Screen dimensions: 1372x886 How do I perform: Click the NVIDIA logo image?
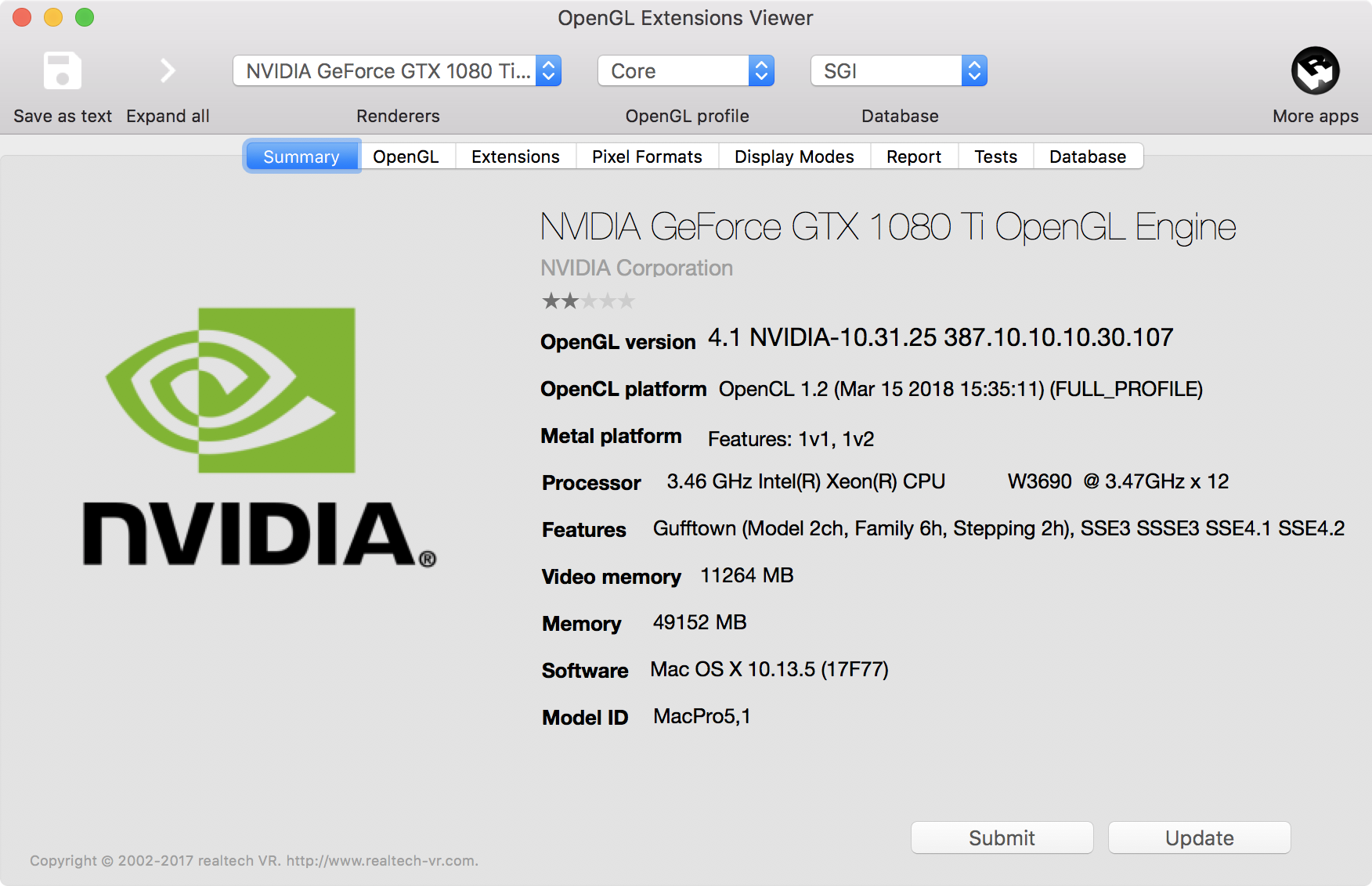coord(259,436)
